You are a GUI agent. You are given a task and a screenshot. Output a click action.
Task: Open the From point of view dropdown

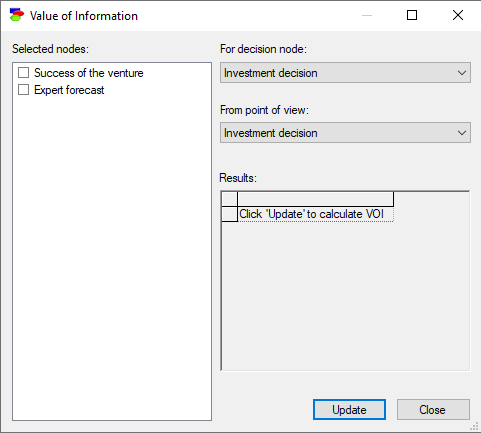pos(345,133)
